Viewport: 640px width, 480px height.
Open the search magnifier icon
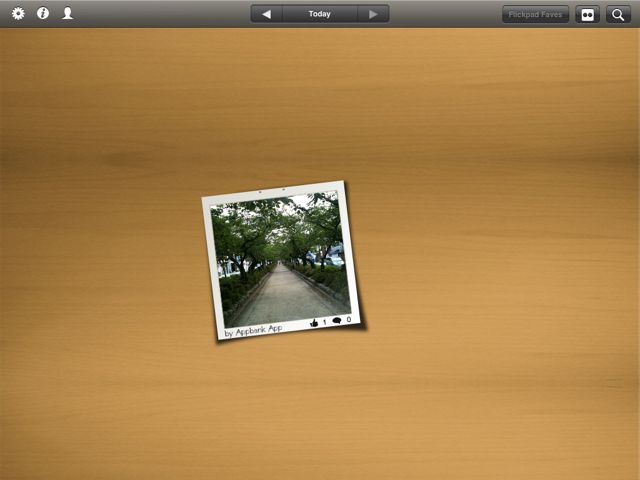point(618,14)
